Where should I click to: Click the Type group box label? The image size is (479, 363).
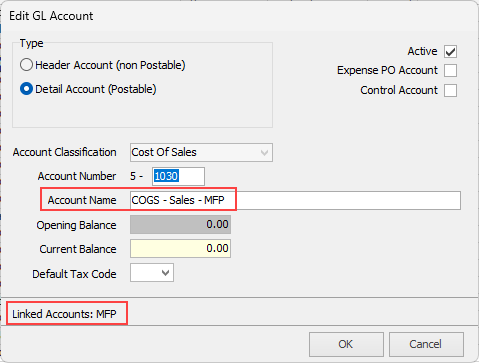pyautogui.click(x=31, y=43)
